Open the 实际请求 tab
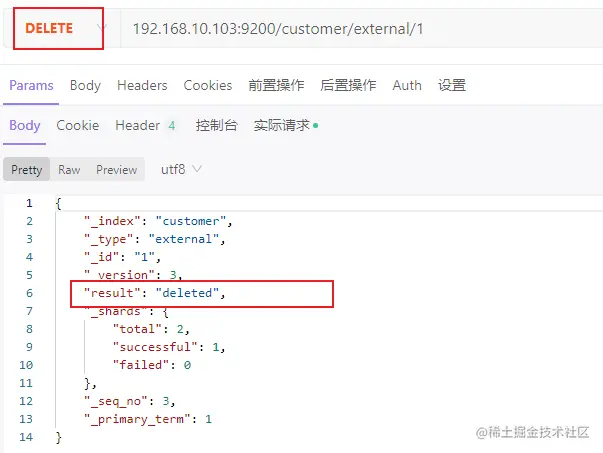 [286, 125]
